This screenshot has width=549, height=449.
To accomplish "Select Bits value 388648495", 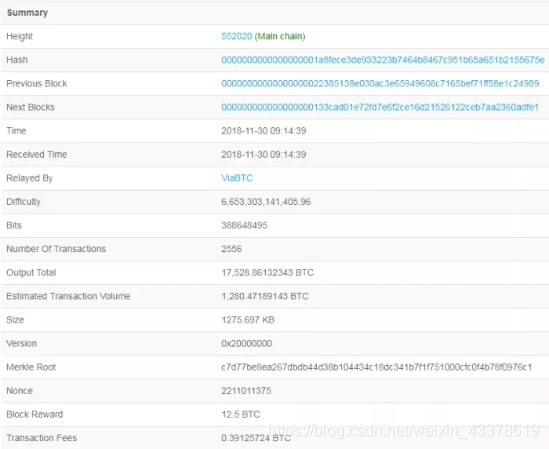I will point(244,225).
